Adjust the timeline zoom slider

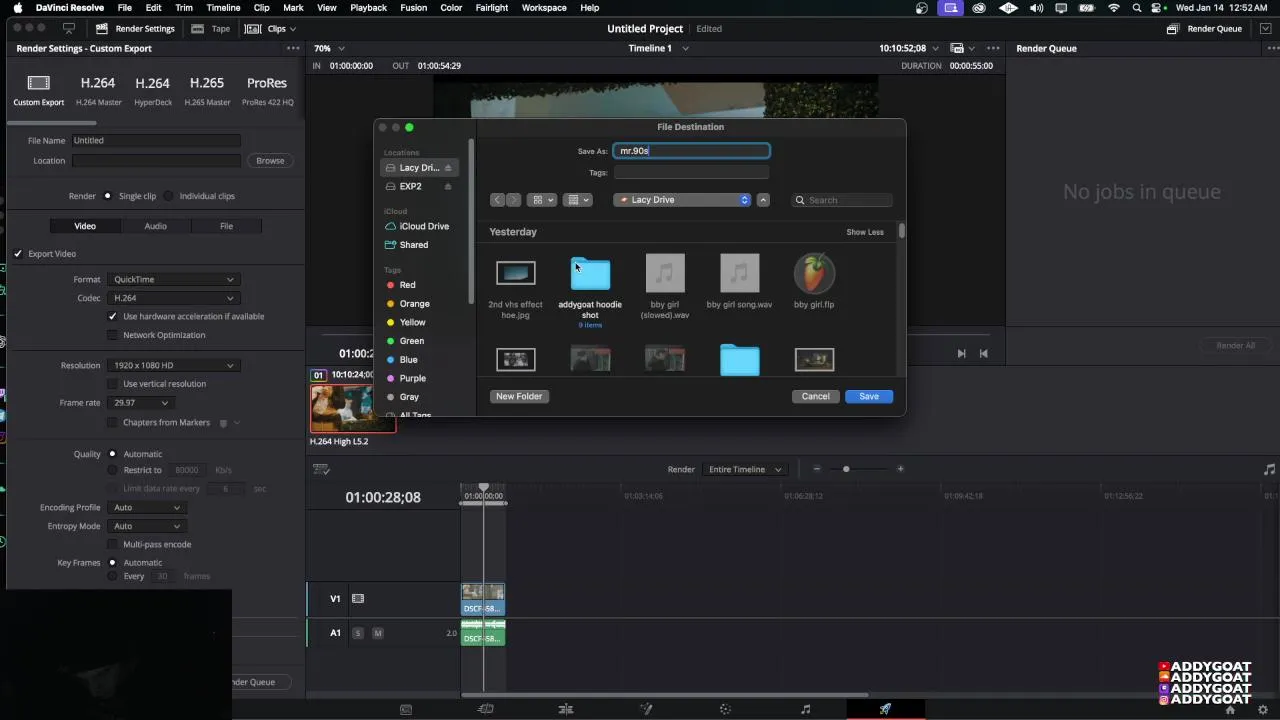pos(846,469)
